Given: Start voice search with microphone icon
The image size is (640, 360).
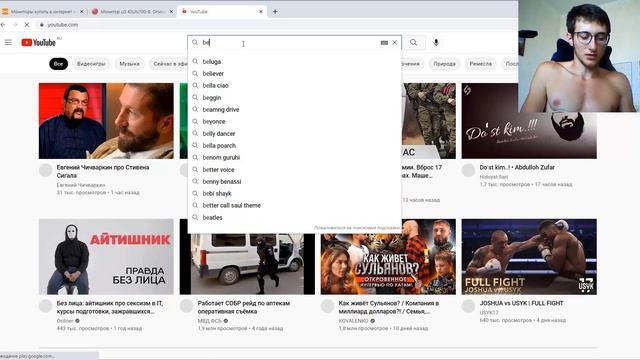Looking at the screenshot, I should tap(436, 42).
